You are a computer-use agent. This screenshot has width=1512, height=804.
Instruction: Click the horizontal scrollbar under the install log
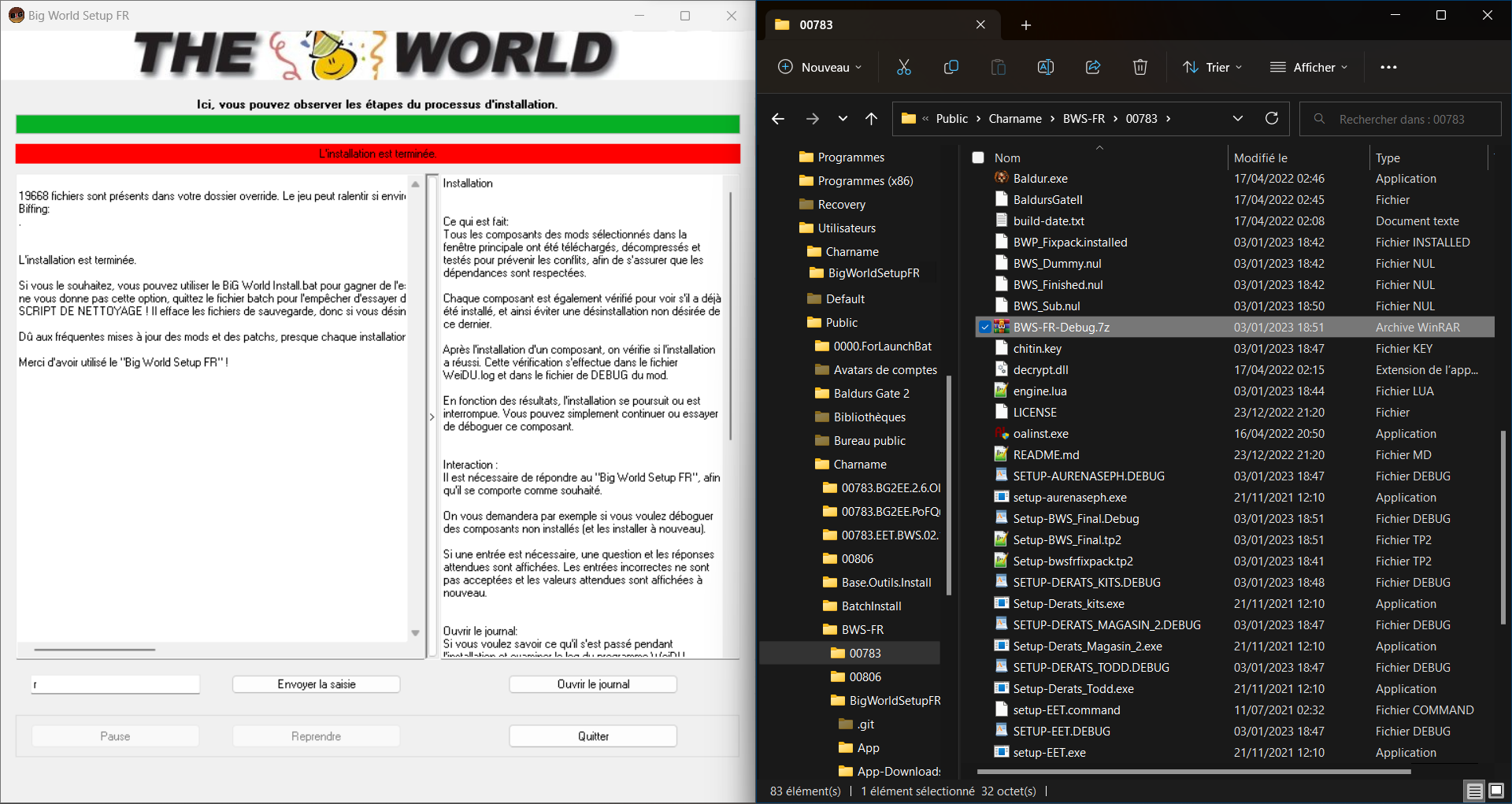point(94,650)
